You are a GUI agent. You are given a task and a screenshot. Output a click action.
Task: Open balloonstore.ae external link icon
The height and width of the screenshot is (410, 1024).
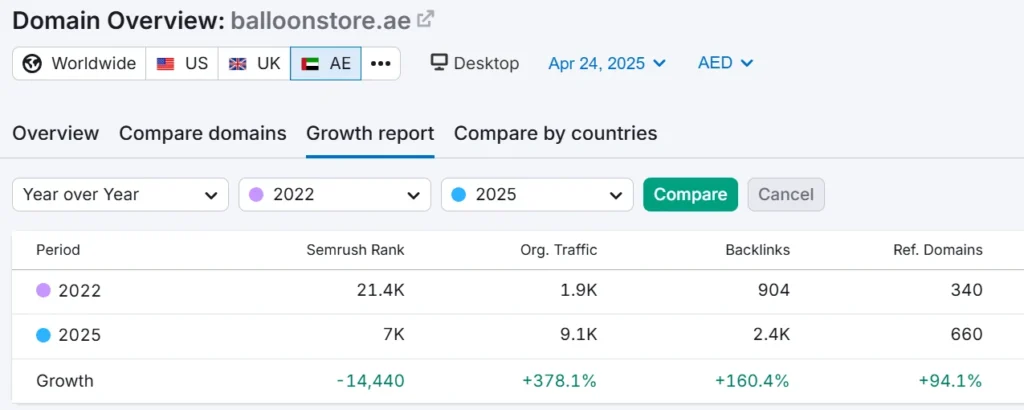425,20
